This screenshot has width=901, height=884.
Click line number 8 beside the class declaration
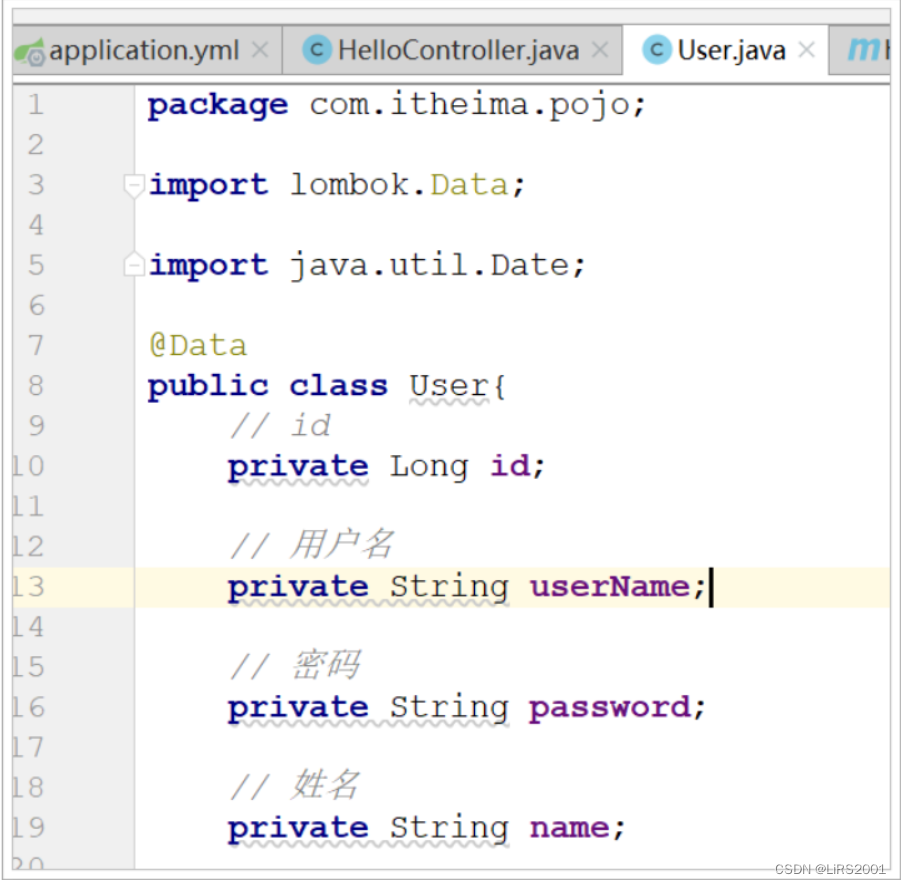(35, 386)
